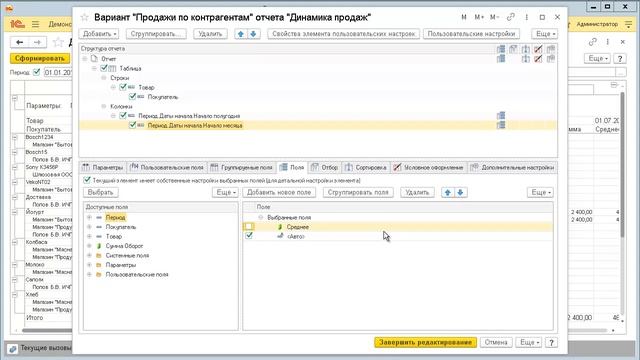The width and height of the screenshot is (640, 360).
Task: Collapse the Выбранные поля node
Action: (x=261, y=218)
